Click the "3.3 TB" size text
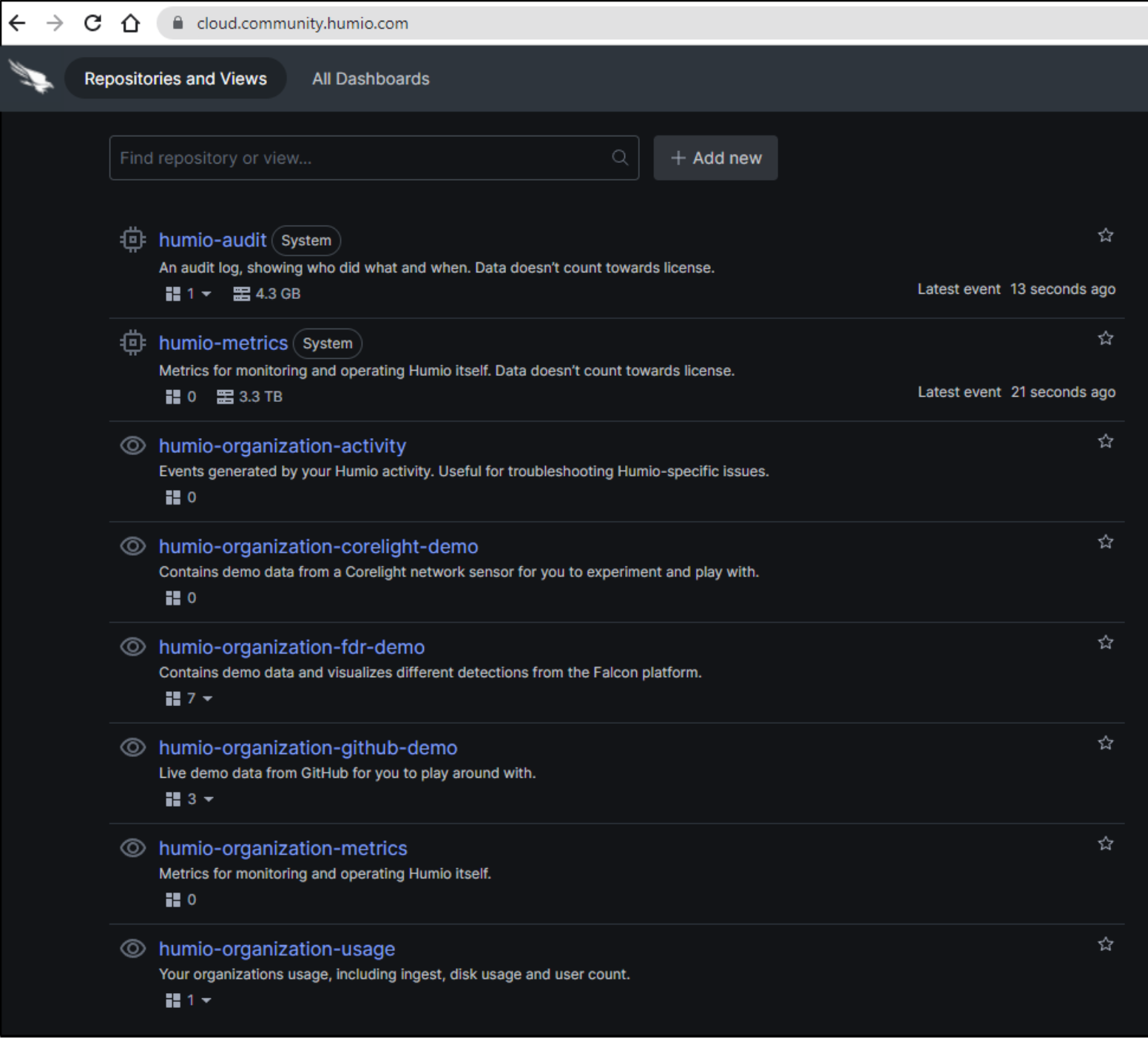The width and height of the screenshot is (1148, 1039). tap(260, 397)
